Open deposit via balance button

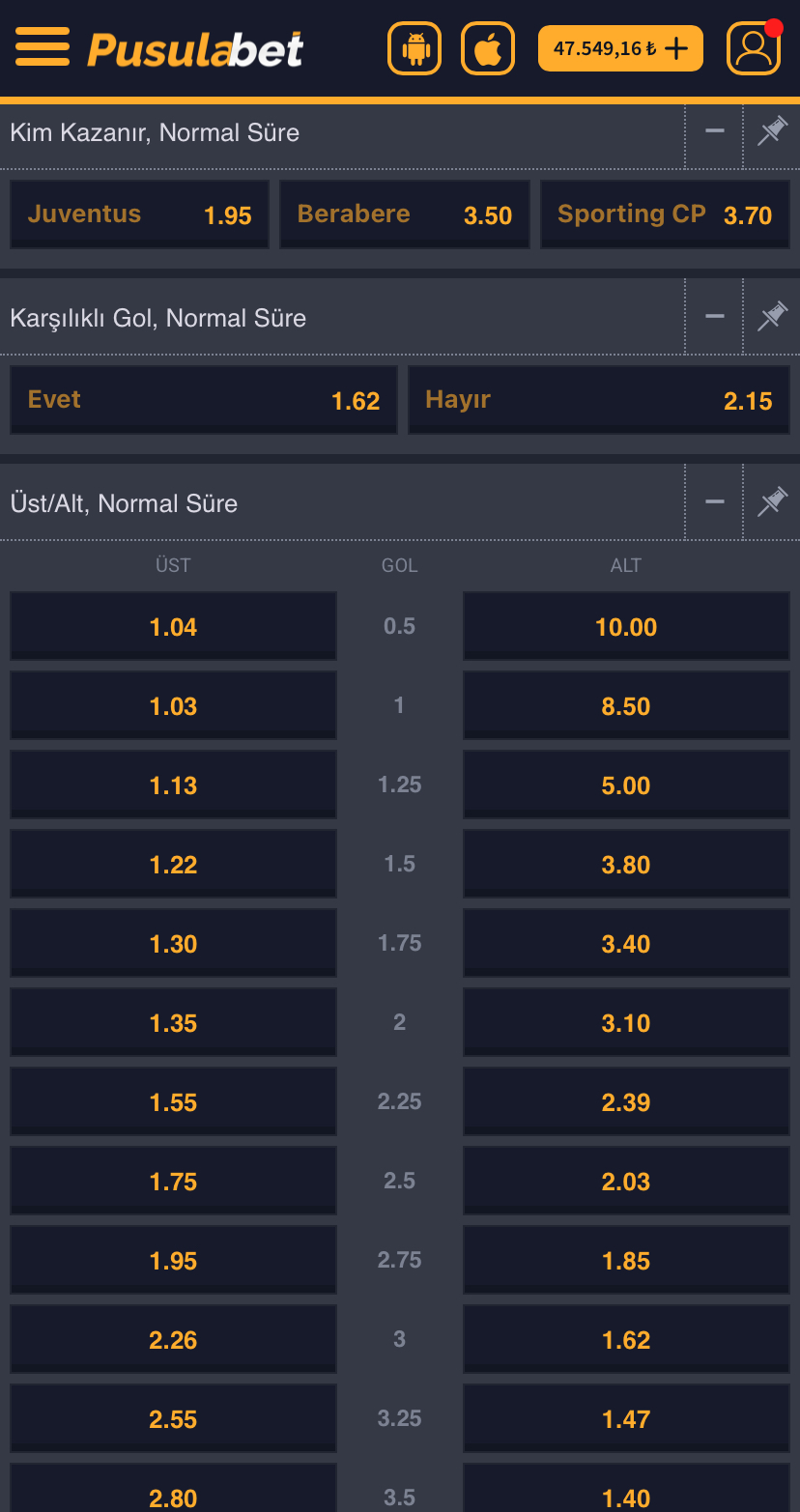620,48
